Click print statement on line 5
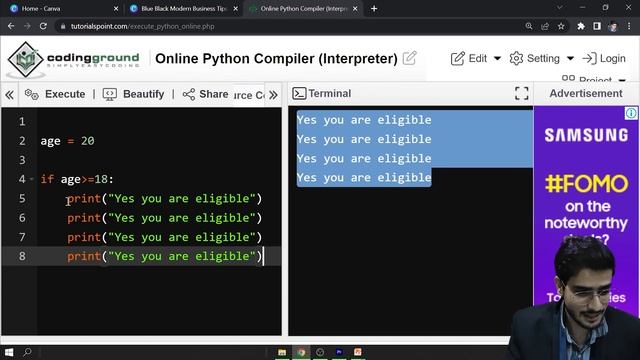 (x=164, y=198)
